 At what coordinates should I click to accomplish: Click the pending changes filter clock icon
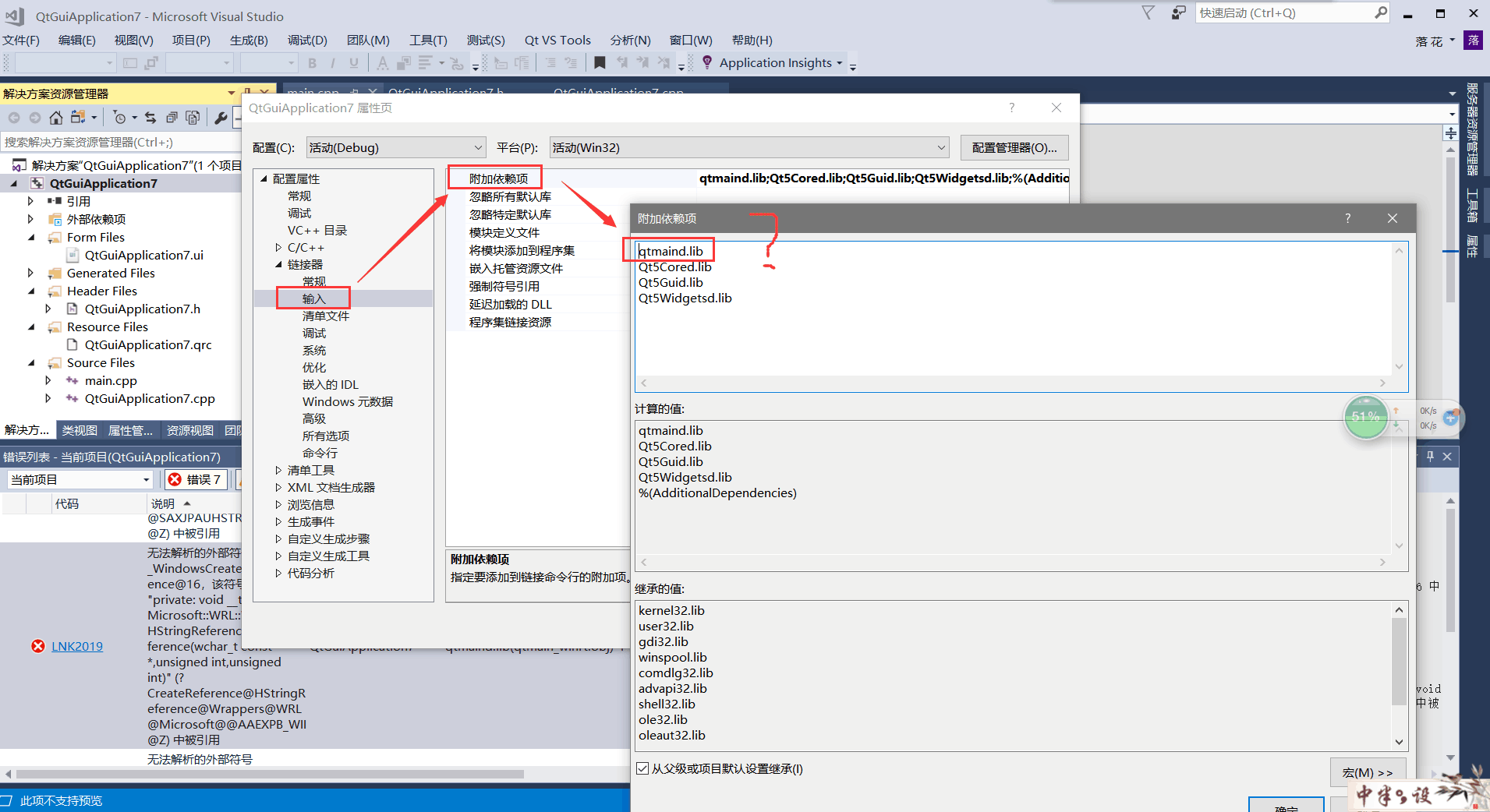(119, 118)
